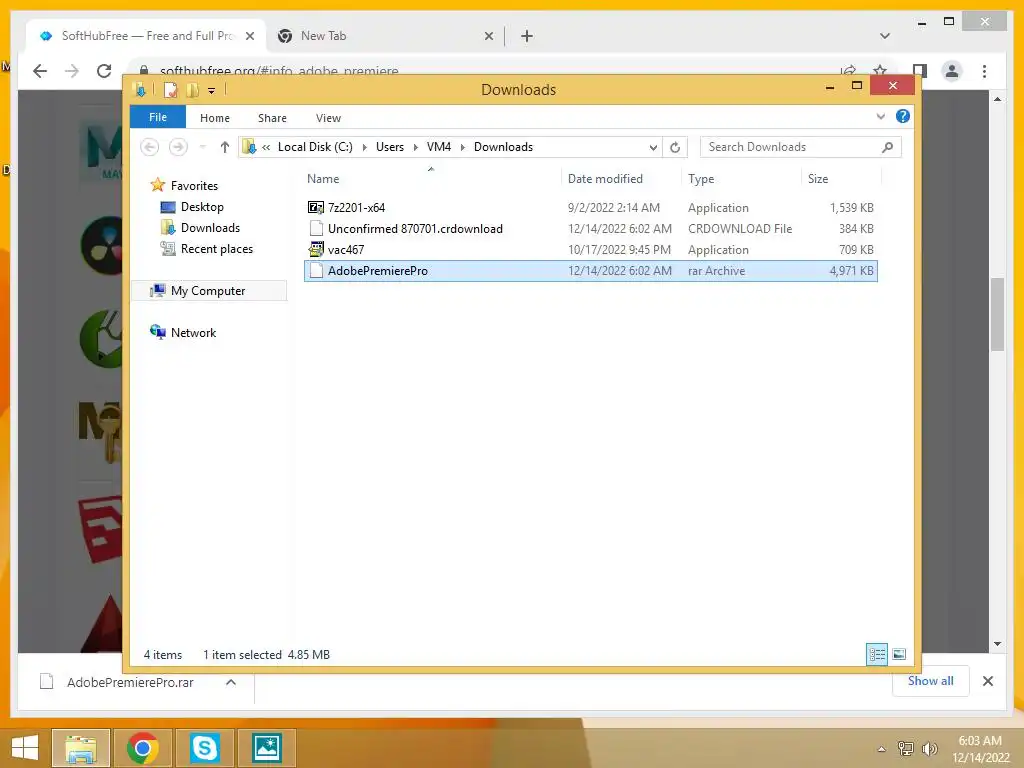Sort files by Date modified column
The width and height of the screenshot is (1024, 768).
coord(605,179)
